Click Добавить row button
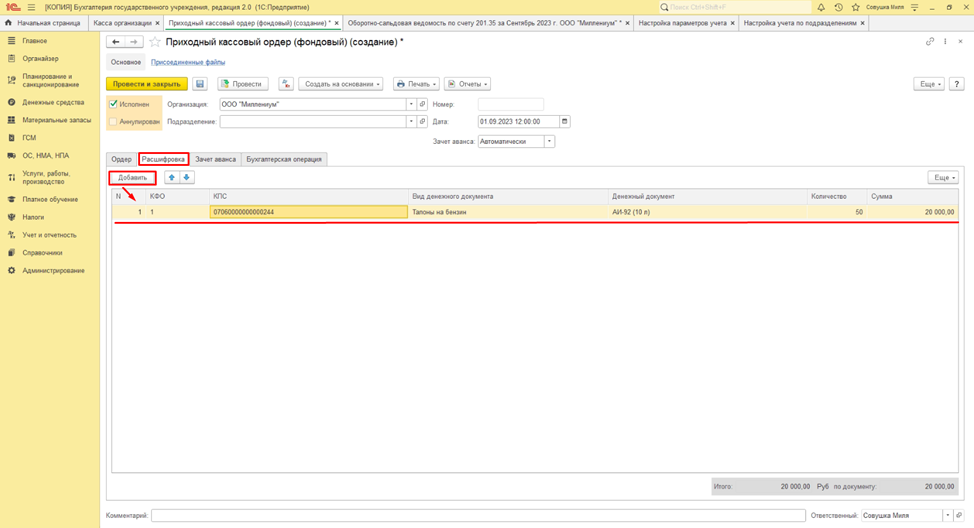 click(x=132, y=178)
